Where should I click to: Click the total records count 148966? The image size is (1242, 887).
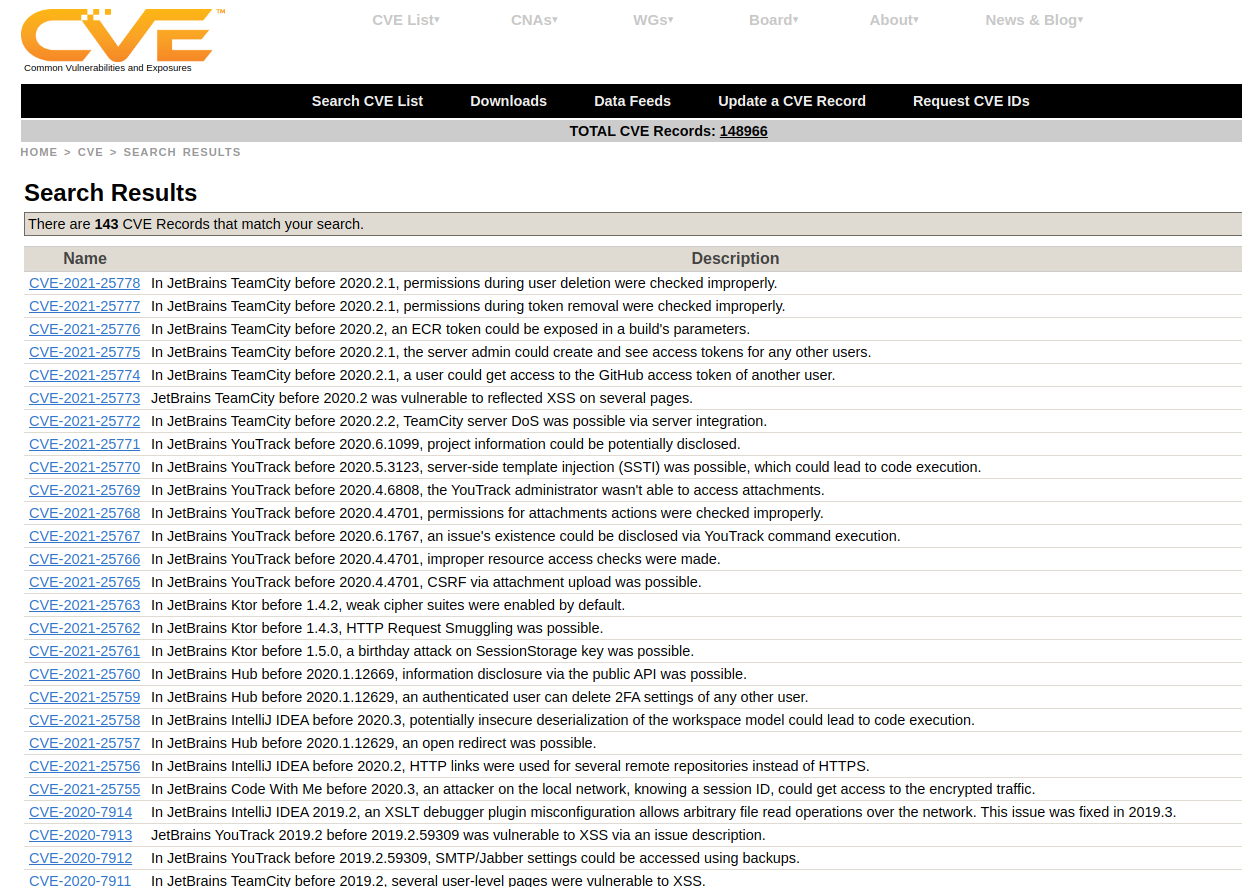pyautogui.click(x=744, y=131)
